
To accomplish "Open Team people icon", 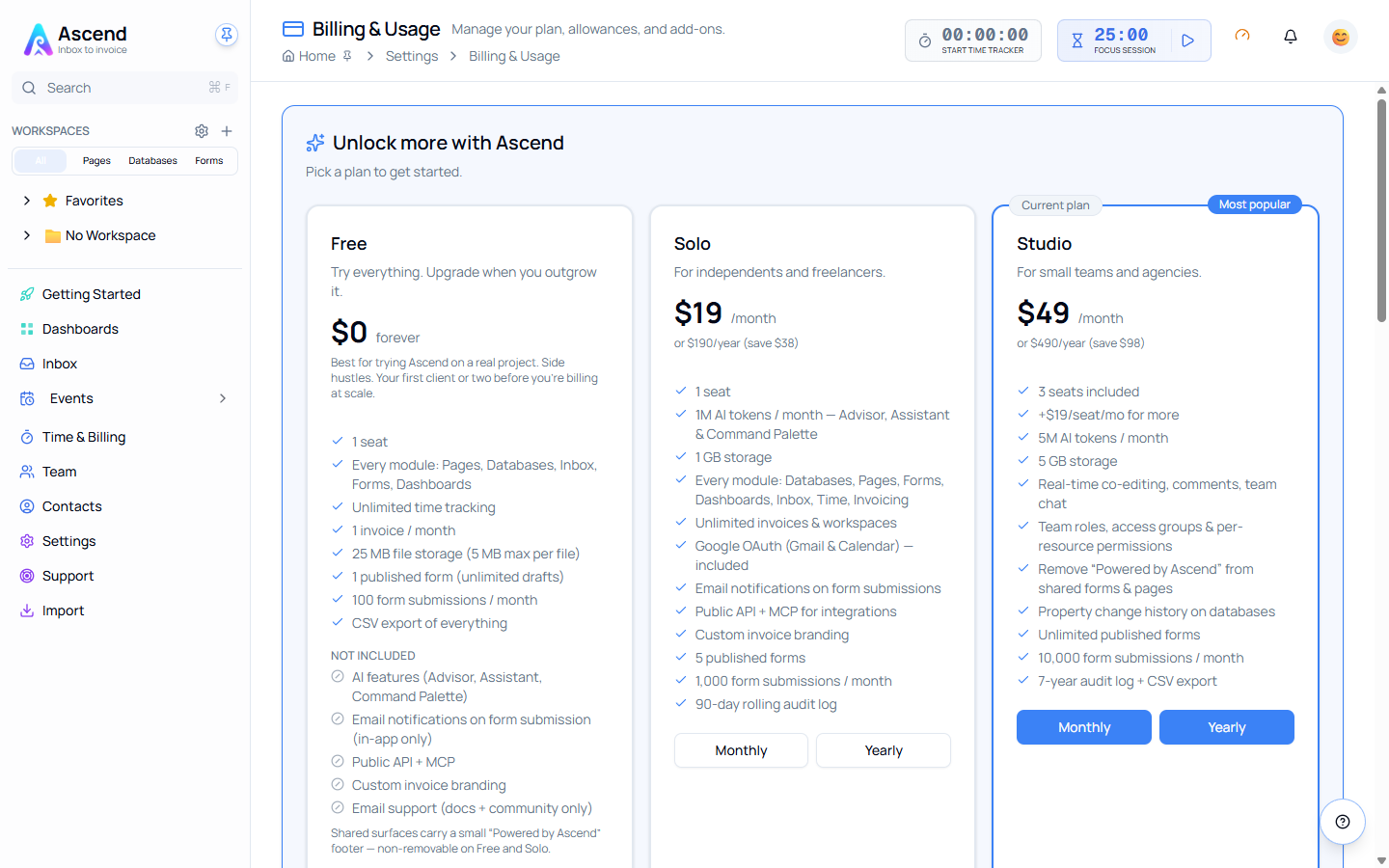I will tap(27, 472).
